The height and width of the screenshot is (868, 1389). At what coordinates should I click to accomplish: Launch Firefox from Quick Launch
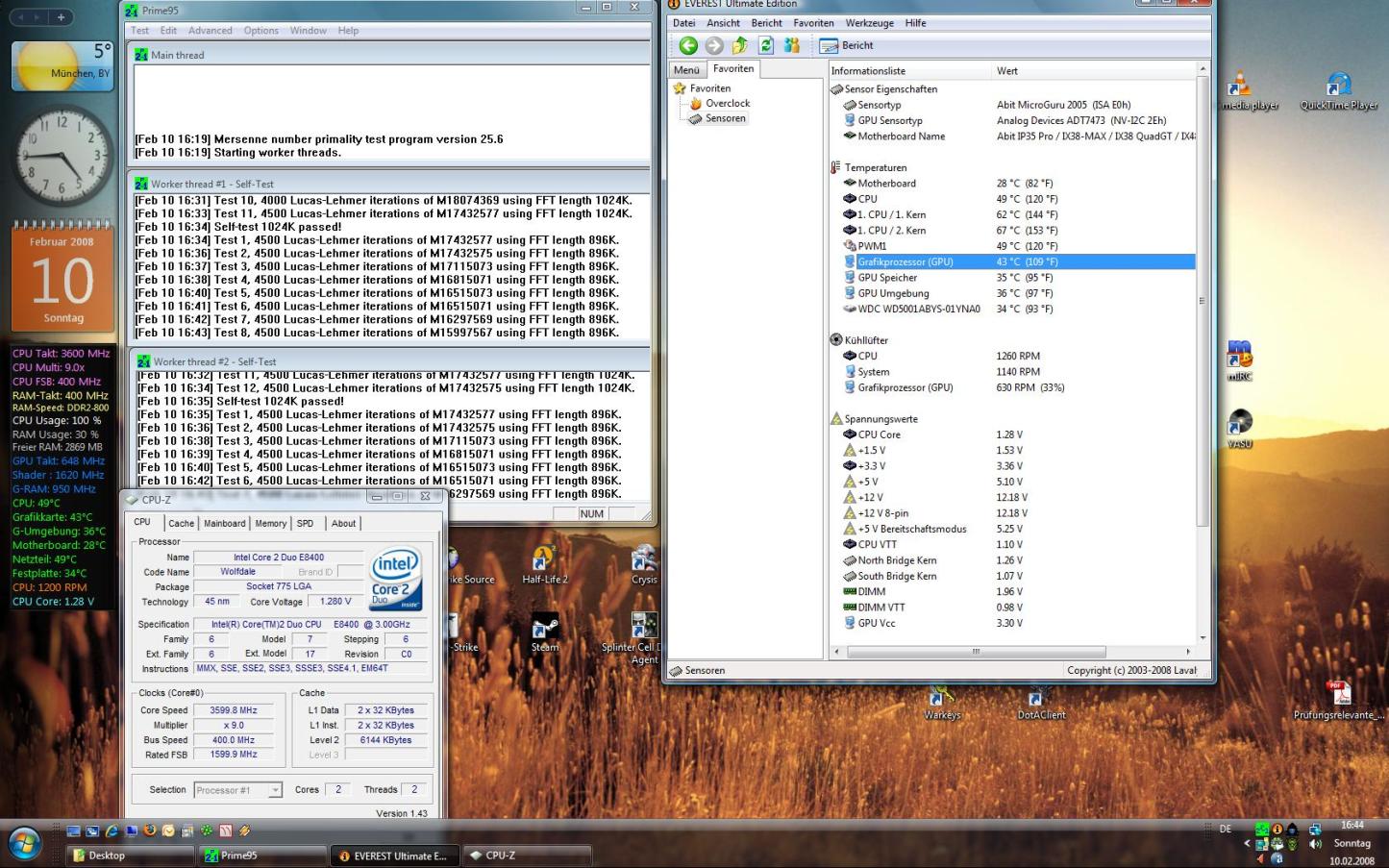(x=149, y=831)
